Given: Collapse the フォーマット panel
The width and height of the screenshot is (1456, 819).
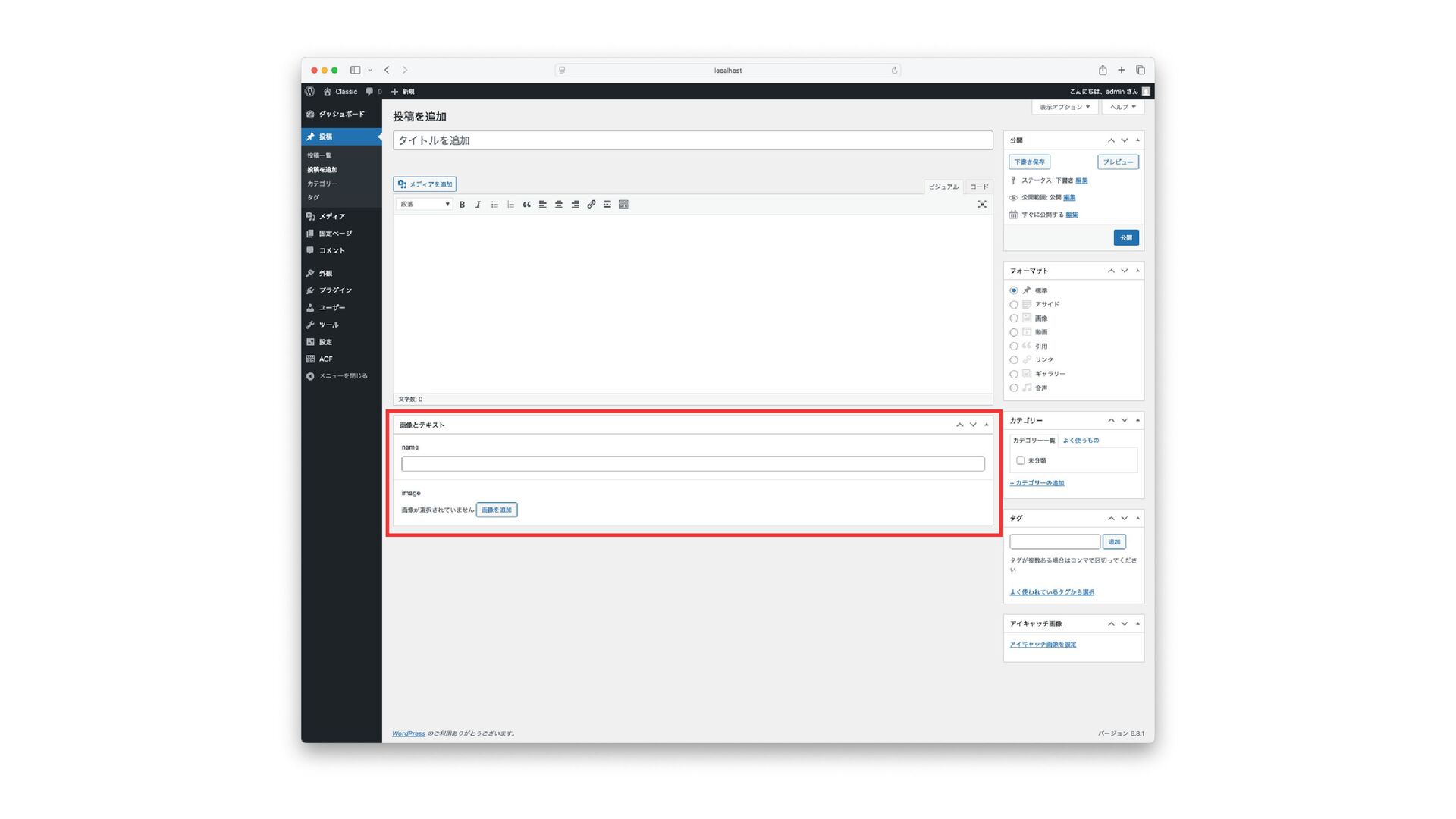Looking at the screenshot, I should [1137, 271].
